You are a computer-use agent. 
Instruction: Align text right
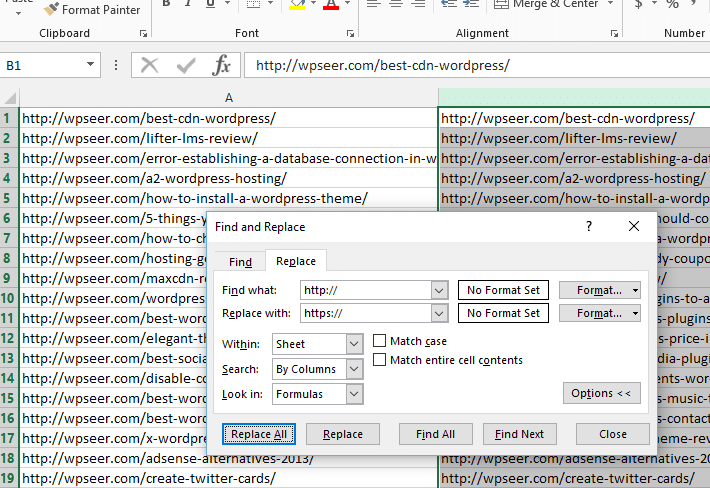click(418, 5)
